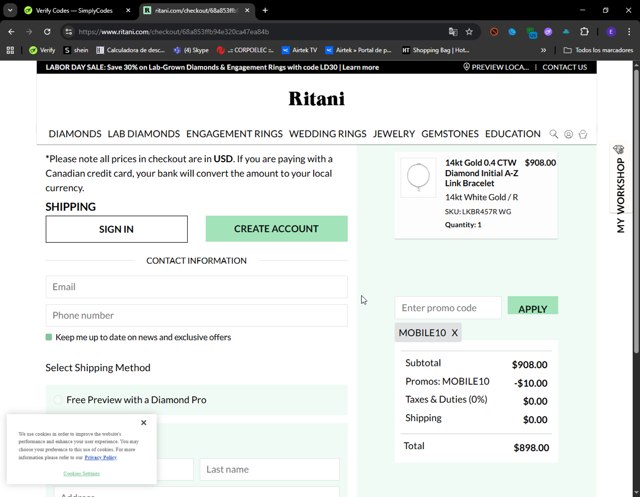This screenshot has width=640, height=497.
Task: Click the bracelet product thumbnail
Action: coord(418,178)
